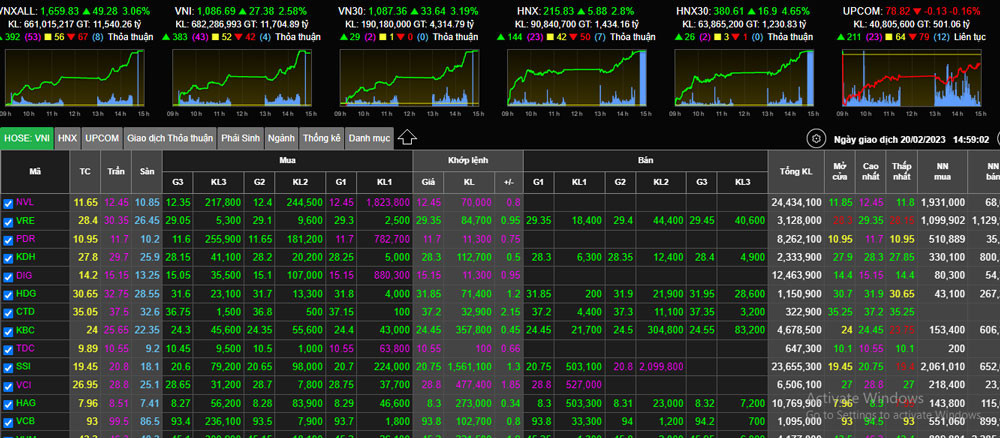Toggle the HAG row checkbox

click(x=9, y=403)
